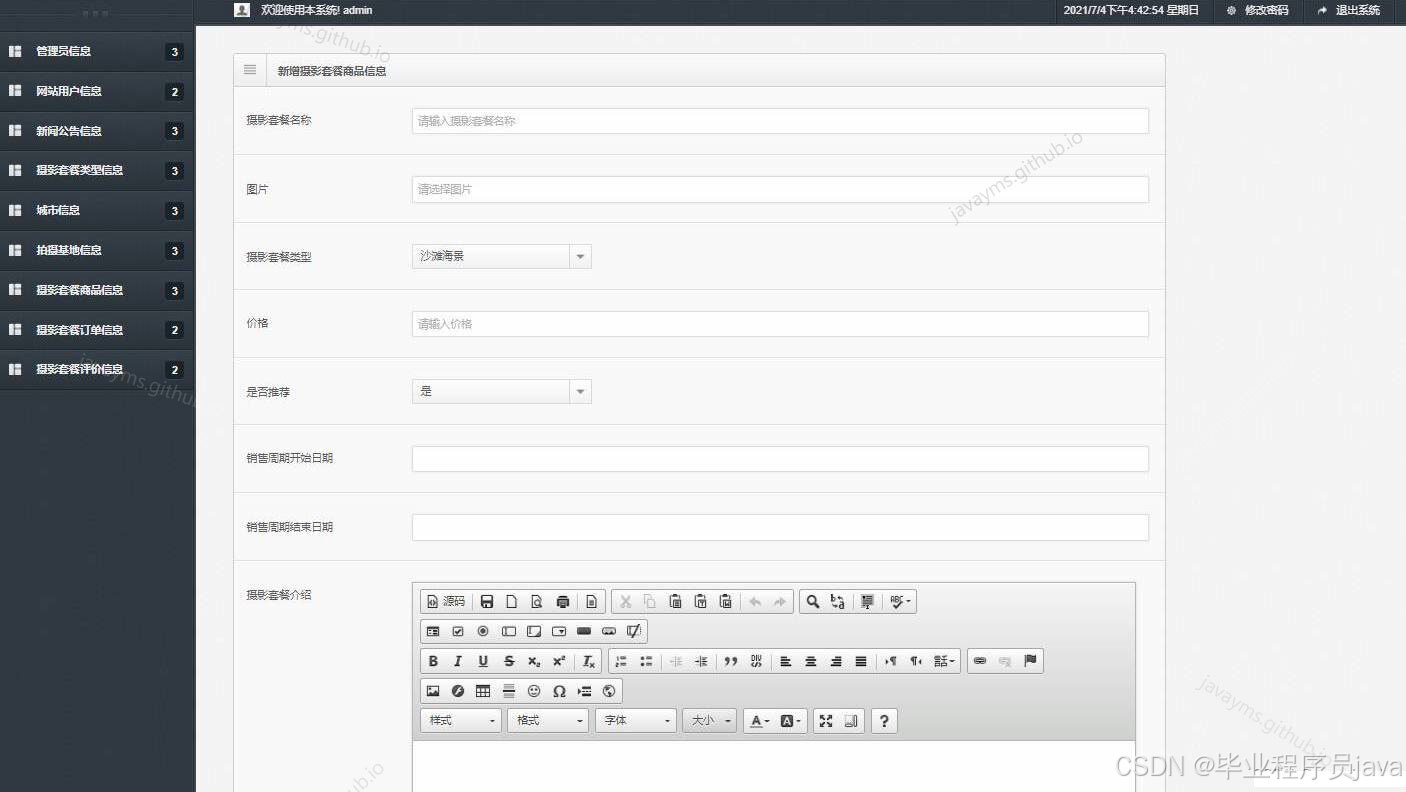This screenshot has width=1406, height=792.
Task: Insert a Smiley via editor toolbar
Action: point(534,691)
